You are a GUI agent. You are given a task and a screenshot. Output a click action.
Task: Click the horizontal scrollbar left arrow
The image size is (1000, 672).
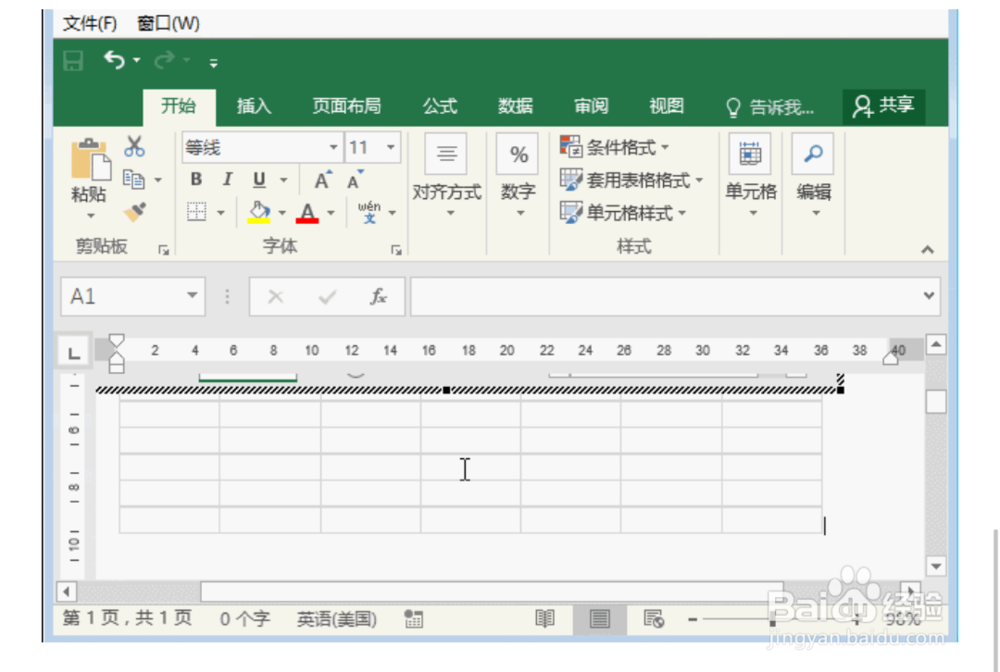(67, 591)
